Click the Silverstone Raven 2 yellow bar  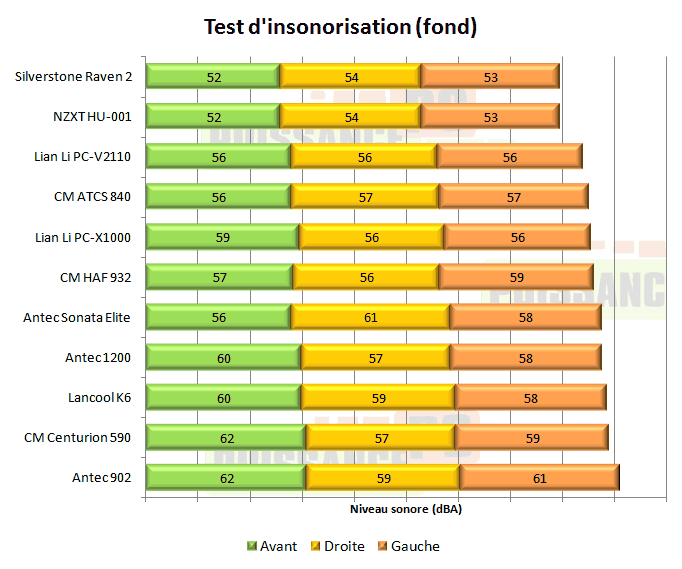coord(350,76)
